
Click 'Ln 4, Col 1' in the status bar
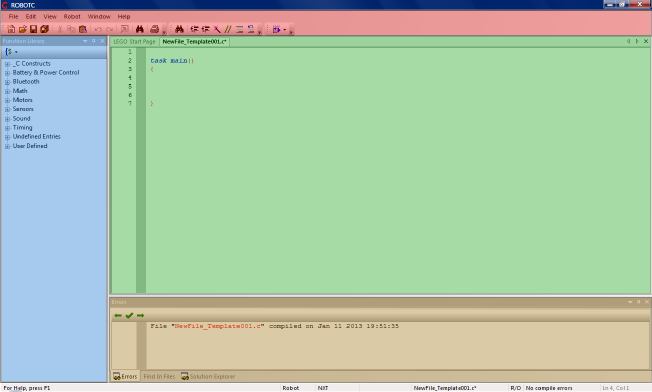(x=616, y=388)
